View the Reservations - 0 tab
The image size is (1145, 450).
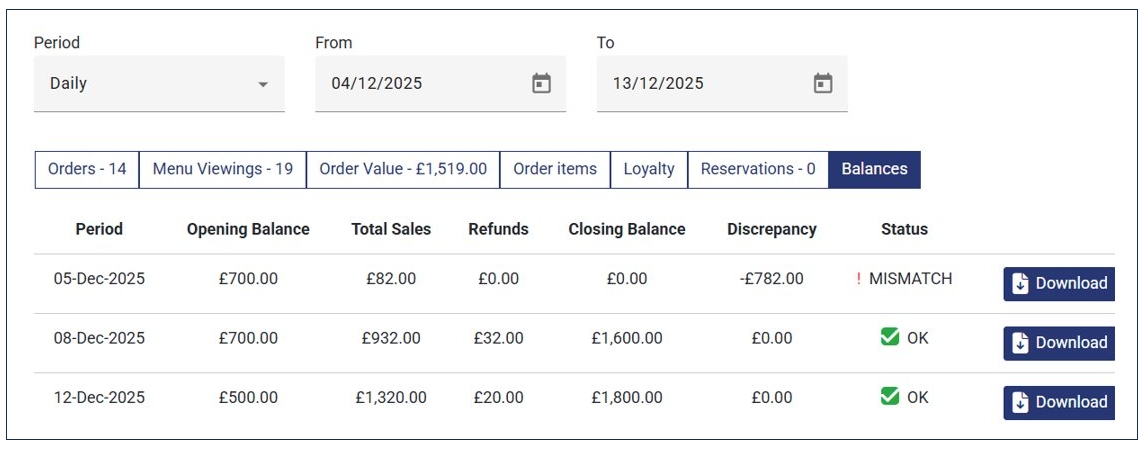[758, 169]
